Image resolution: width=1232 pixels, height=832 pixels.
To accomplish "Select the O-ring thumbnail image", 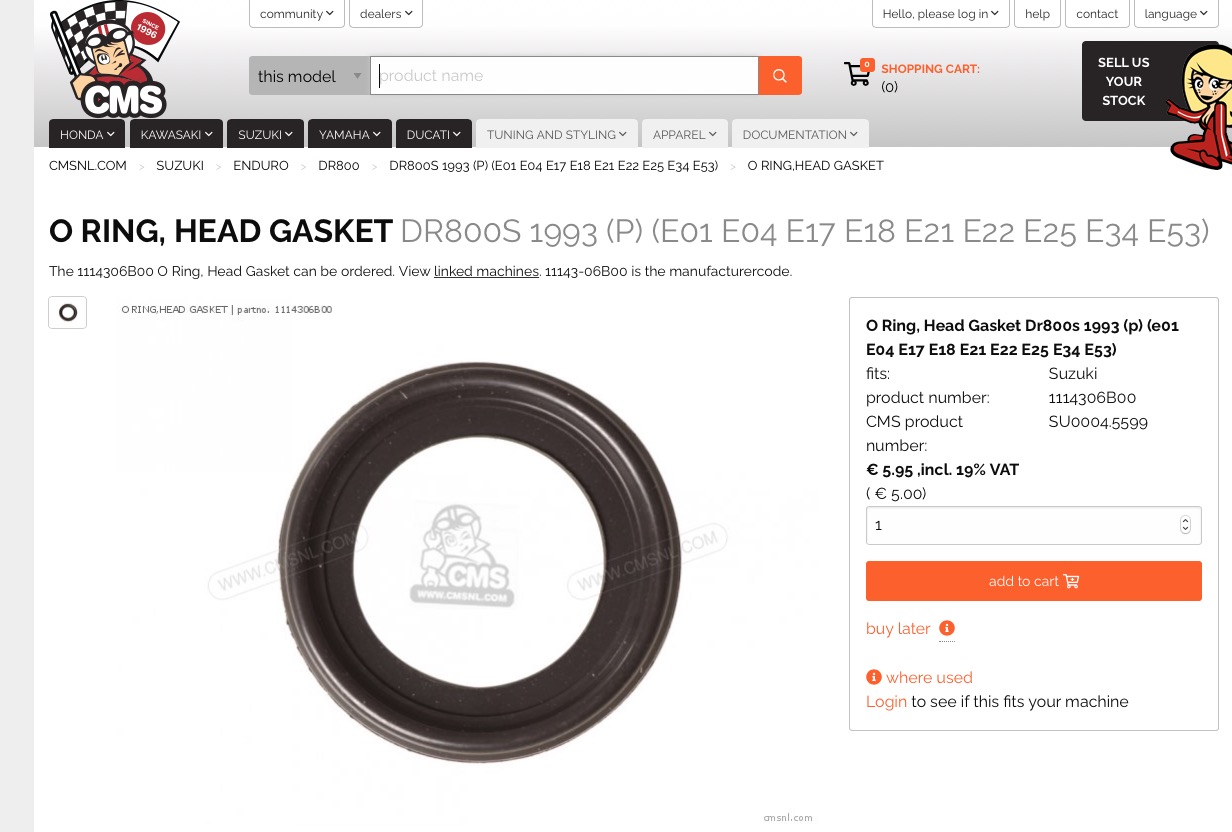I will pyautogui.click(x=68, y=313).
